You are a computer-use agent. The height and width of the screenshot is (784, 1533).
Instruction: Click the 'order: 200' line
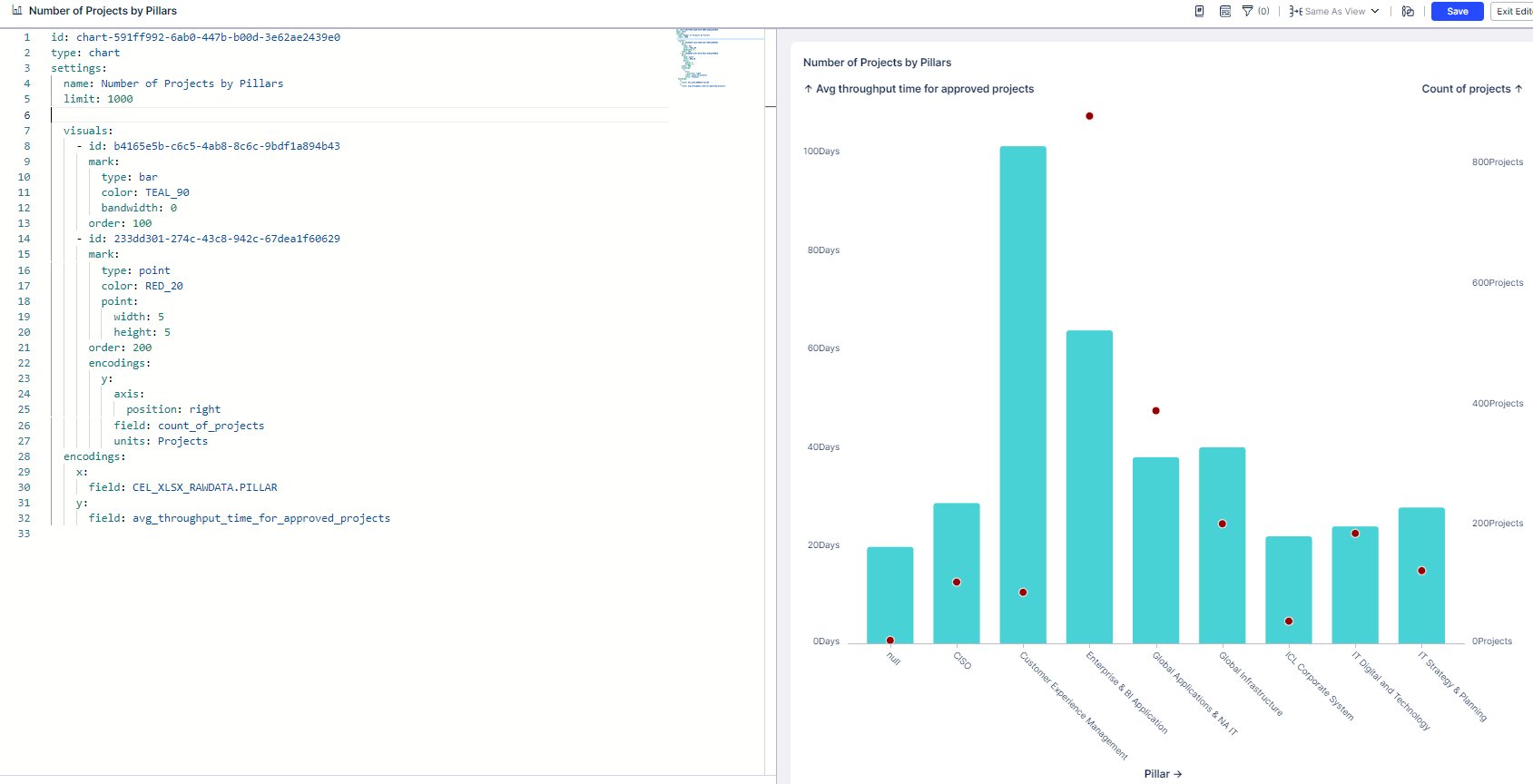(x=120, y=348)
